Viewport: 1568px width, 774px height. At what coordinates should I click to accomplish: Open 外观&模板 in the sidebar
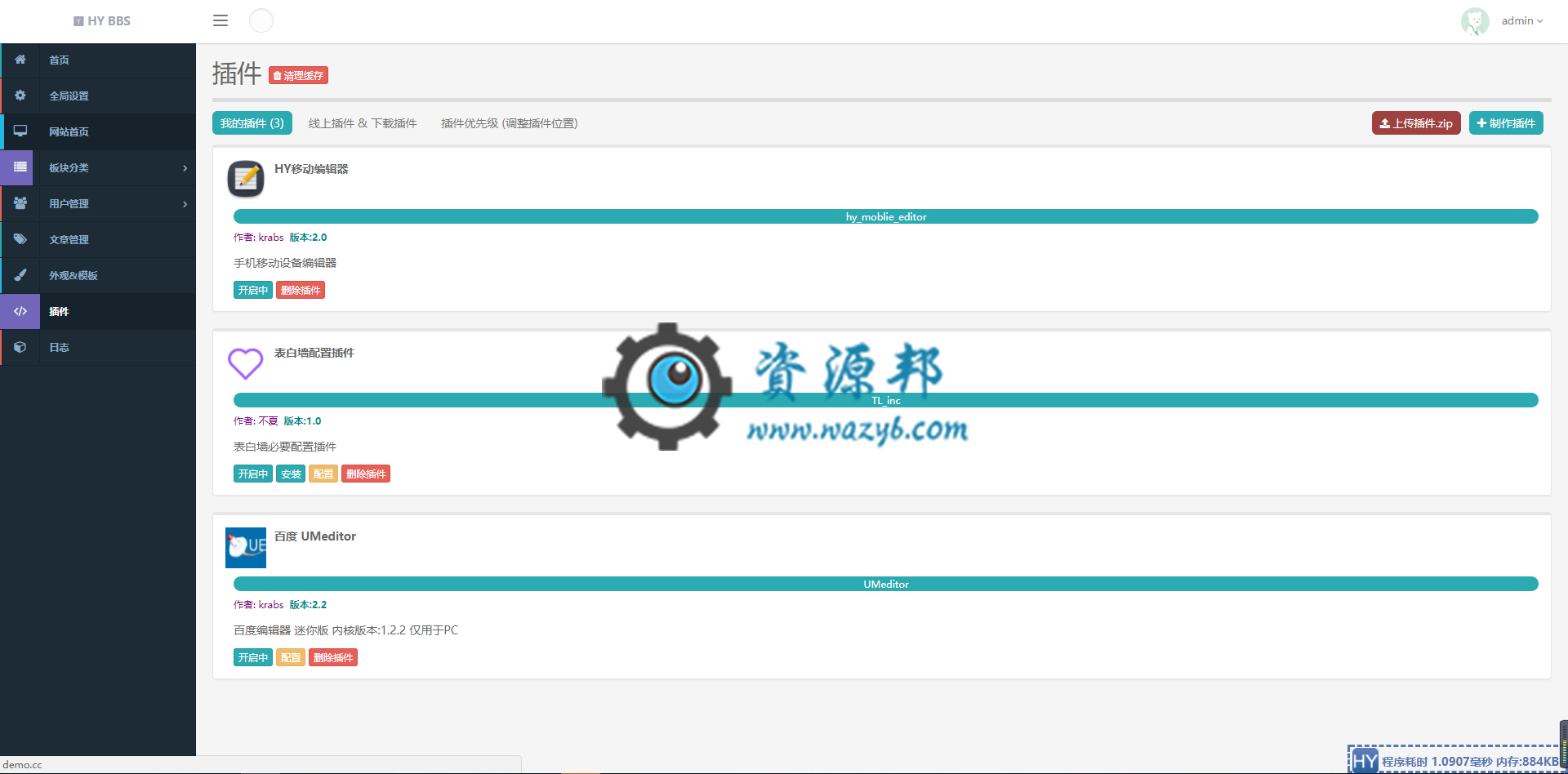pyautogui.click(x=98, y=275)
